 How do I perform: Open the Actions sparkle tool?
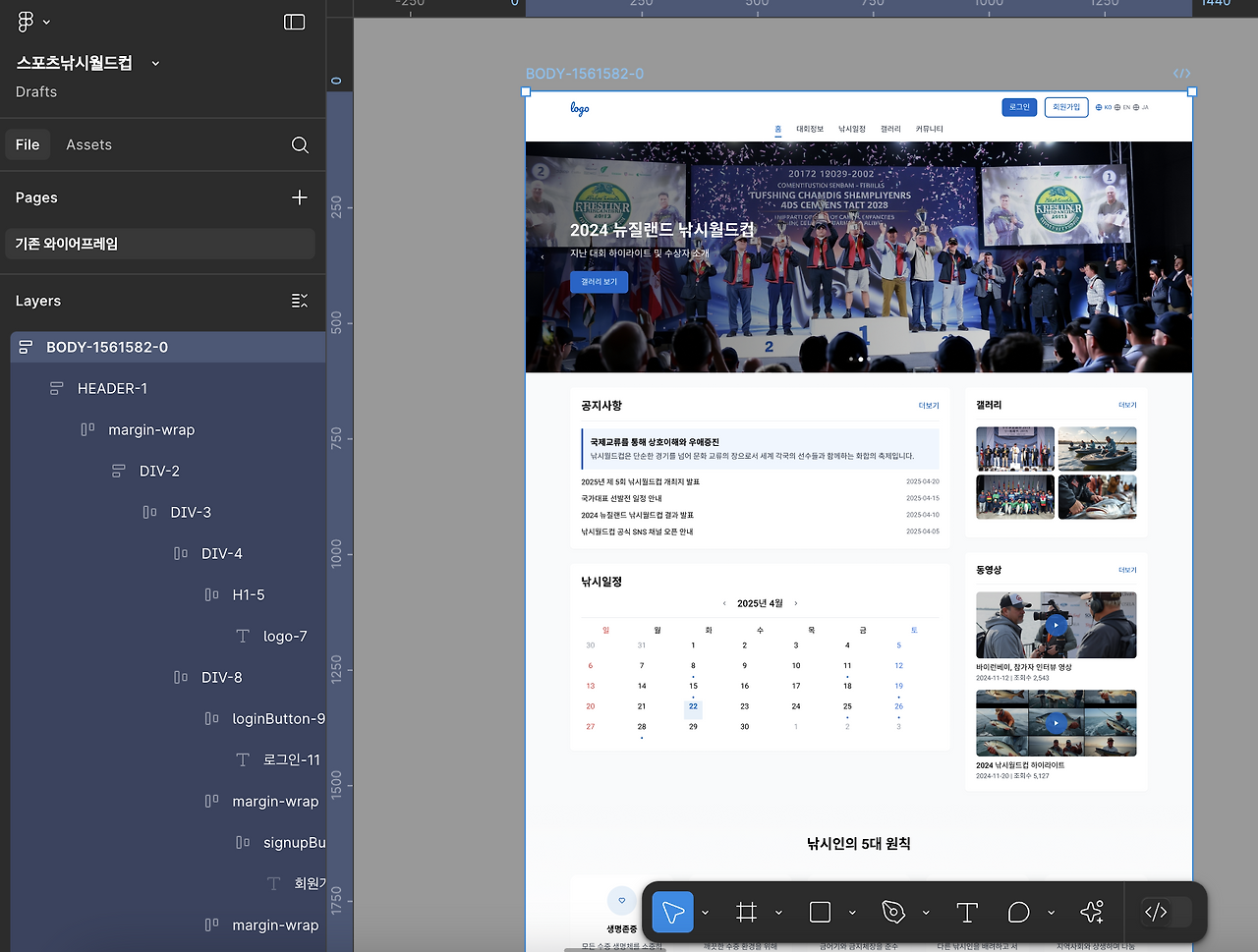[x=1092, y=913]
